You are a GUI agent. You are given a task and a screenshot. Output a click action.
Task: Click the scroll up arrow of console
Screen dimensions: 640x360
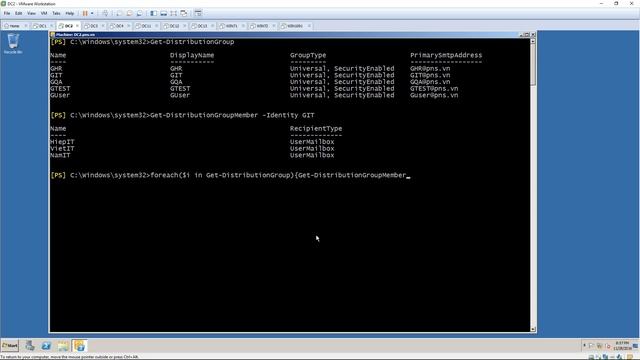tap(533, 41)
